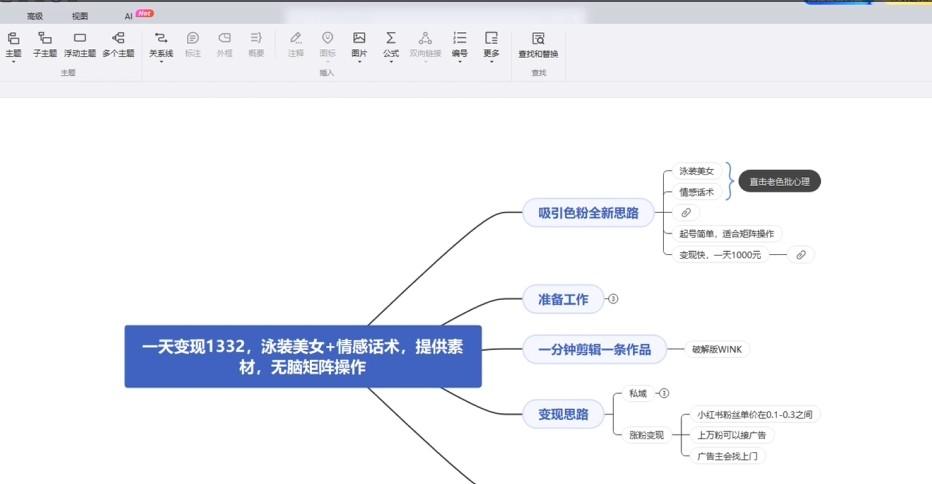The height and width of the screenshot is (484, 932).
Task: Expand collapsed children of 私域 node
Action: pos(664,393)
